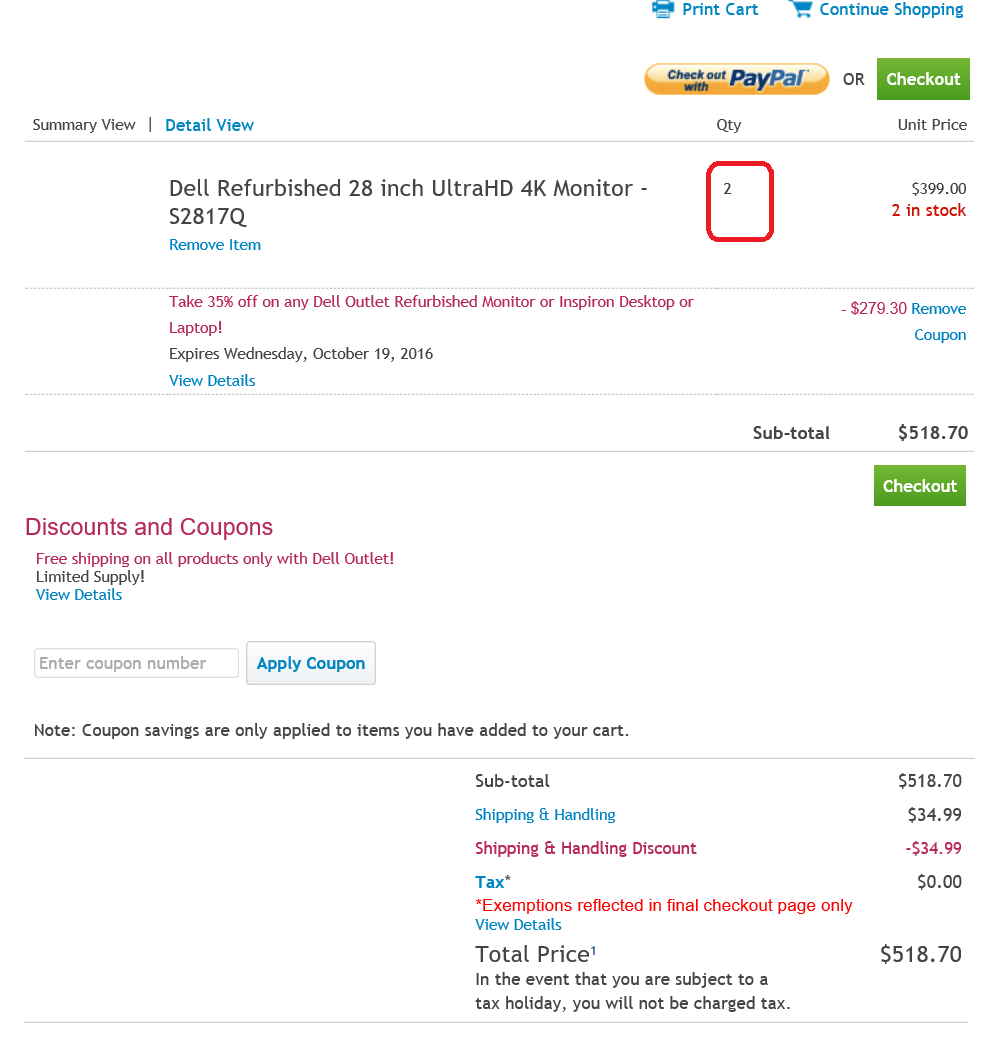Open the Print Cart link
The width and height of the screenshot is (983, 1039).
coord(720,10)
